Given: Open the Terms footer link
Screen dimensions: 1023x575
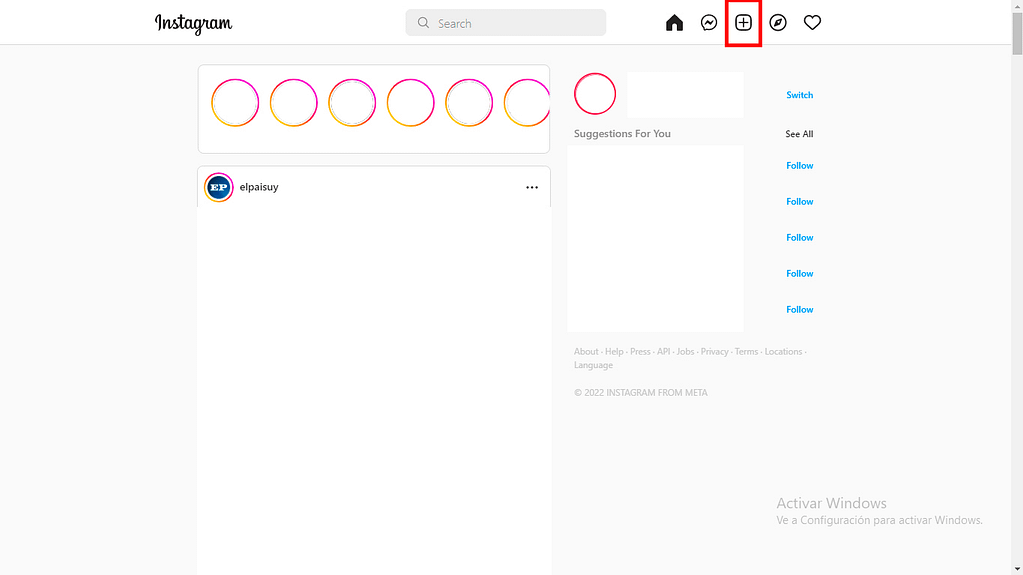Looking at the screenshot, I should (x=746, y=351).
